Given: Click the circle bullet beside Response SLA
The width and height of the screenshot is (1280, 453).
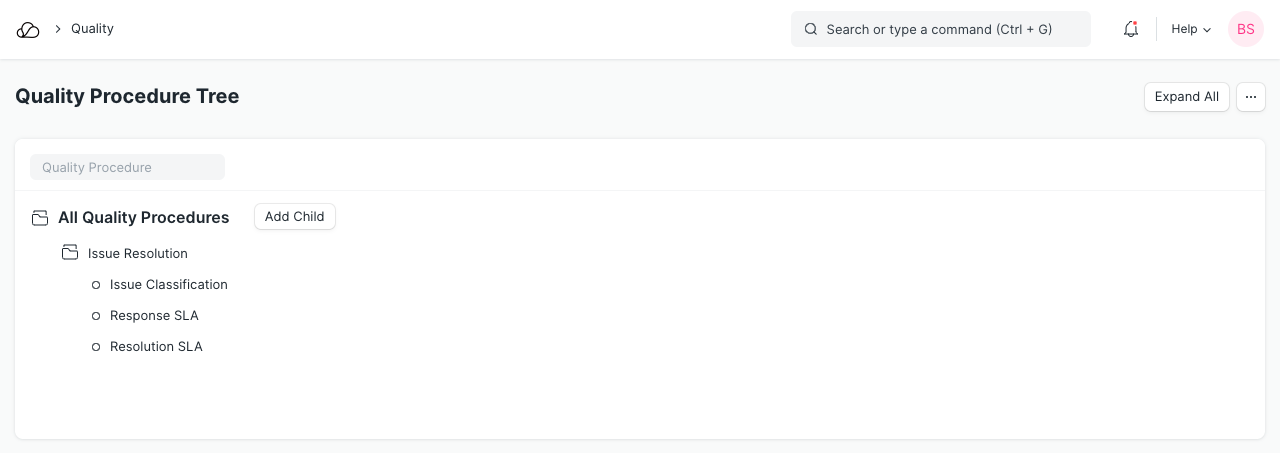Looking at the screenshot, I should tap(96, 316).
